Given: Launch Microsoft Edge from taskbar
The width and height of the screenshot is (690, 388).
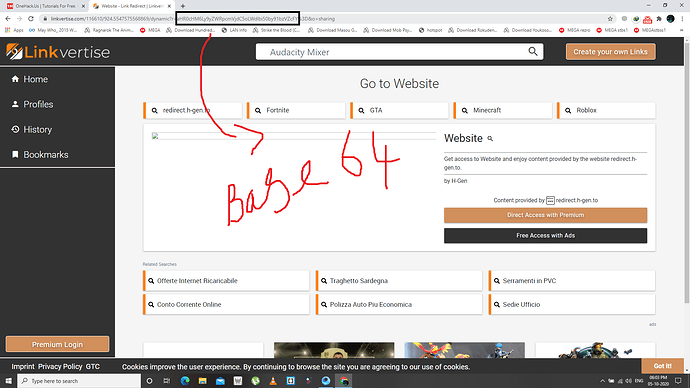Looking at the screenshot, I should point(185,381).
